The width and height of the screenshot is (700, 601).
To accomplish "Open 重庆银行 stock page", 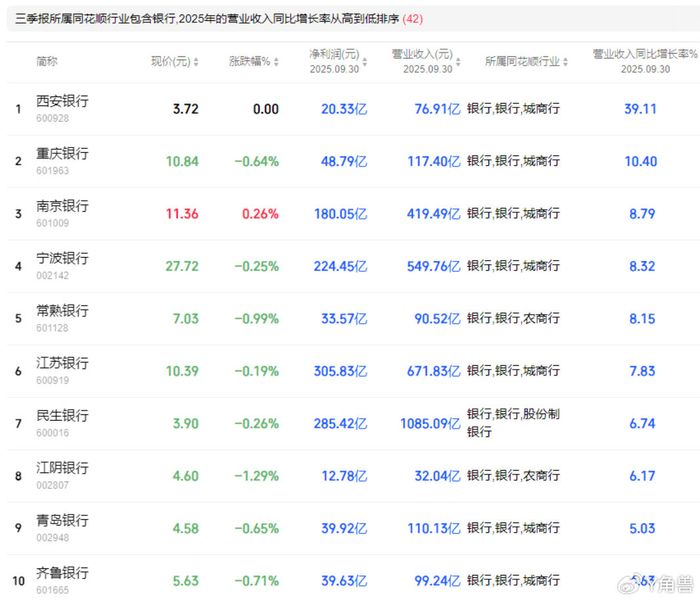I will pyautogui.click(x=62, y=154).
